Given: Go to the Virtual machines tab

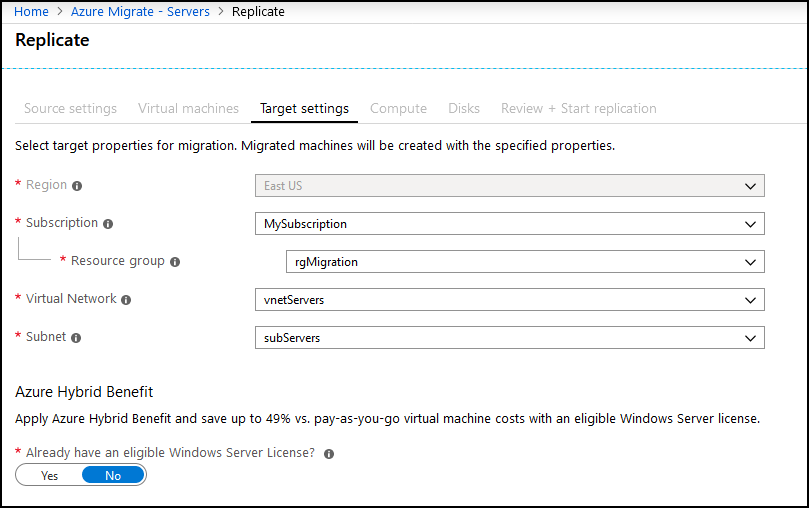Looking at the screenshot, I should coord(188,108).
